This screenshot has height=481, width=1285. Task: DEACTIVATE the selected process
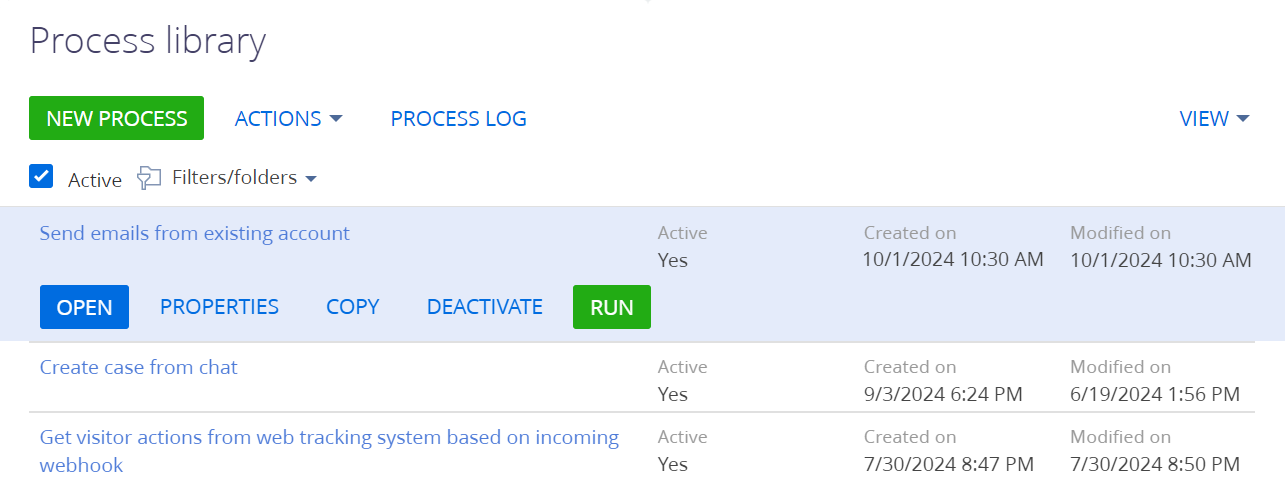click(x=485, y=307)
